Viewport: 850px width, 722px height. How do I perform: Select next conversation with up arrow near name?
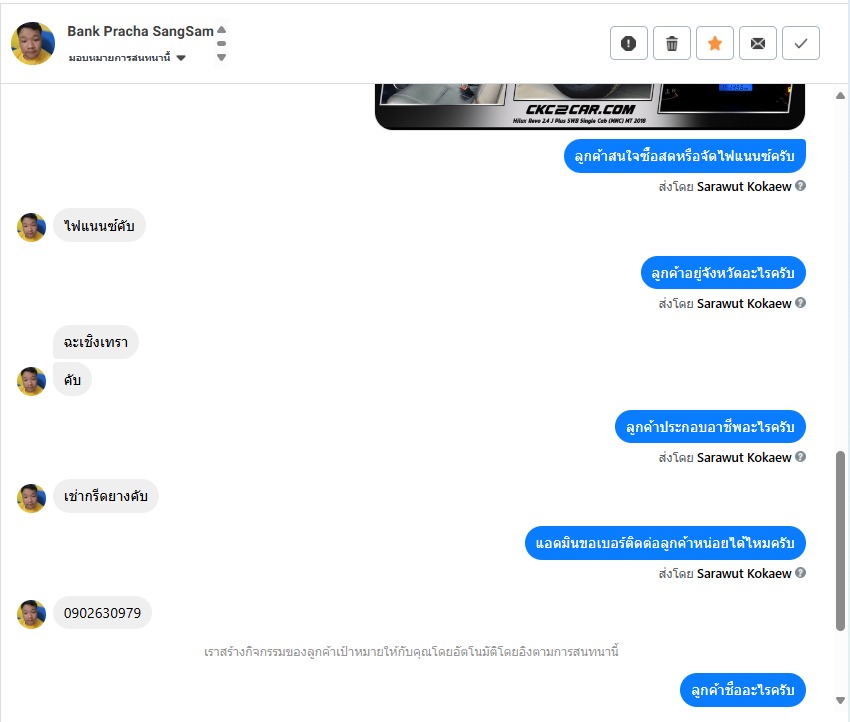[221, 30]
